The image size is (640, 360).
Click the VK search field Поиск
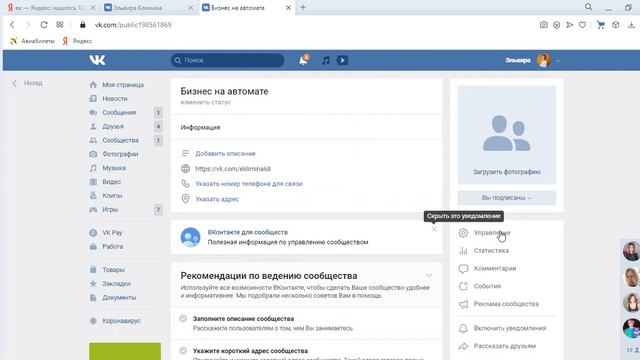click(x=227, y=60)
